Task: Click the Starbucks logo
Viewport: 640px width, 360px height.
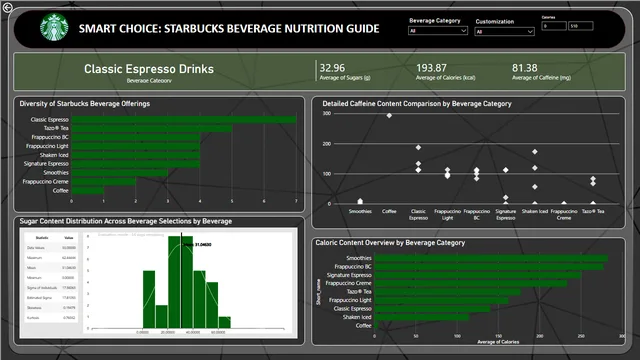Action: 54,27
